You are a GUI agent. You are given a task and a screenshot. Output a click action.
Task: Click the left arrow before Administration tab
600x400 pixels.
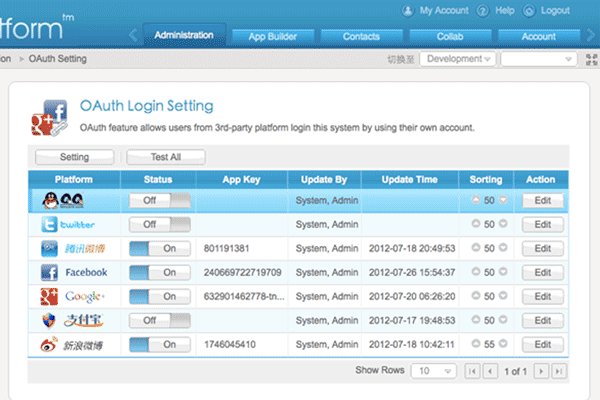coord(133,36)
